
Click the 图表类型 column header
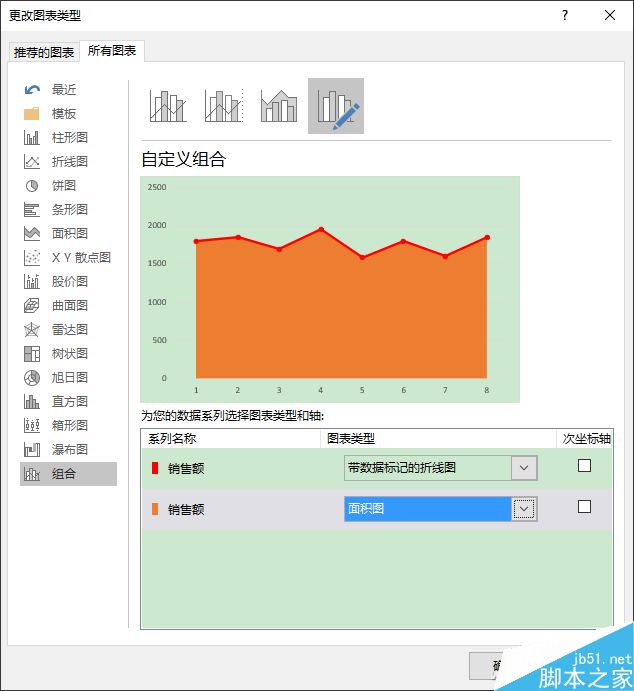351,438
